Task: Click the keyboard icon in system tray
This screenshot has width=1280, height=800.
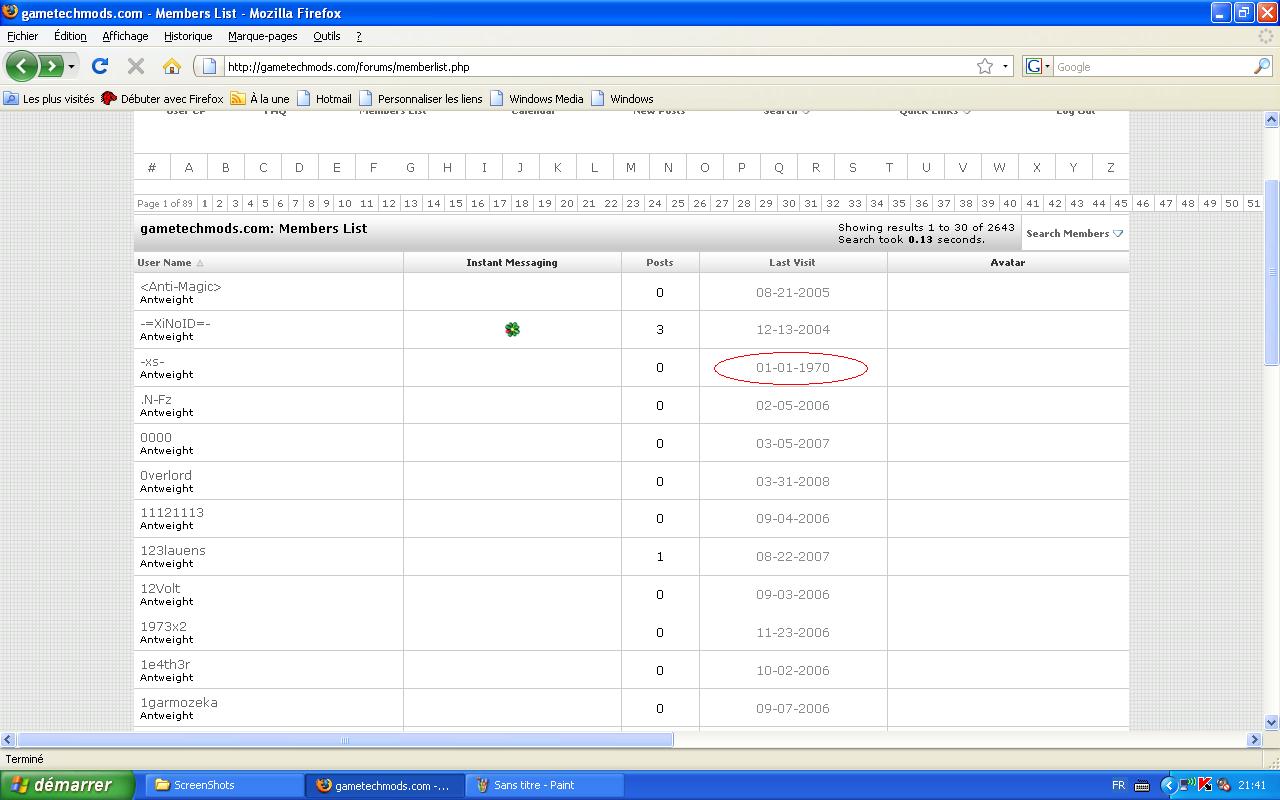Action: [1141, 785]
